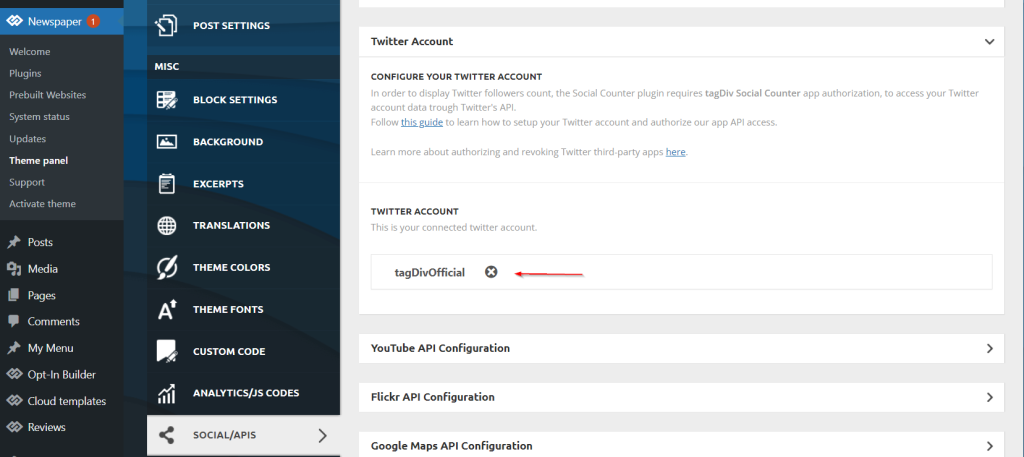Screen dimensions: 1024x457
Task: Click the Excerpts clipboard icon
Action: pos(167,183)
